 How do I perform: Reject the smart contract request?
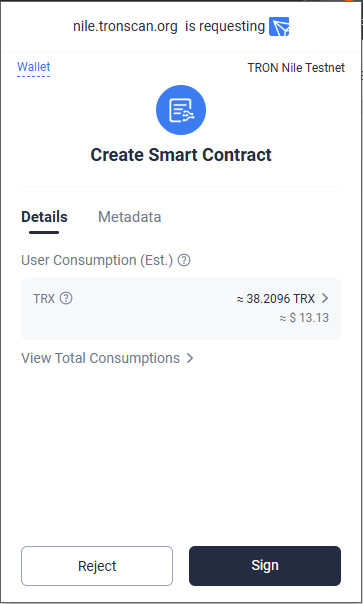tap(97, 566)
